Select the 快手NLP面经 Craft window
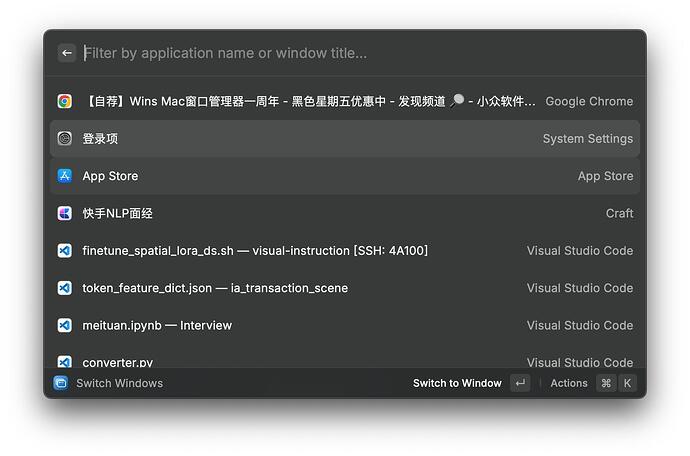The image size is (690, 456). pos(300,213)
